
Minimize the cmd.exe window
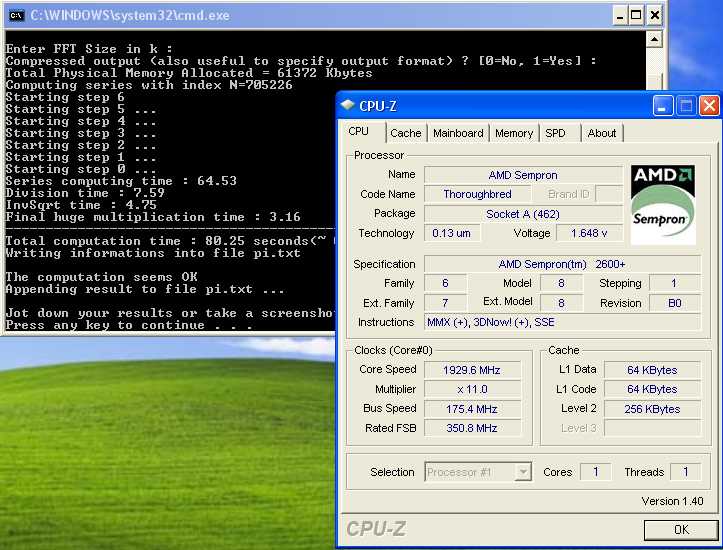pos(620,16)
